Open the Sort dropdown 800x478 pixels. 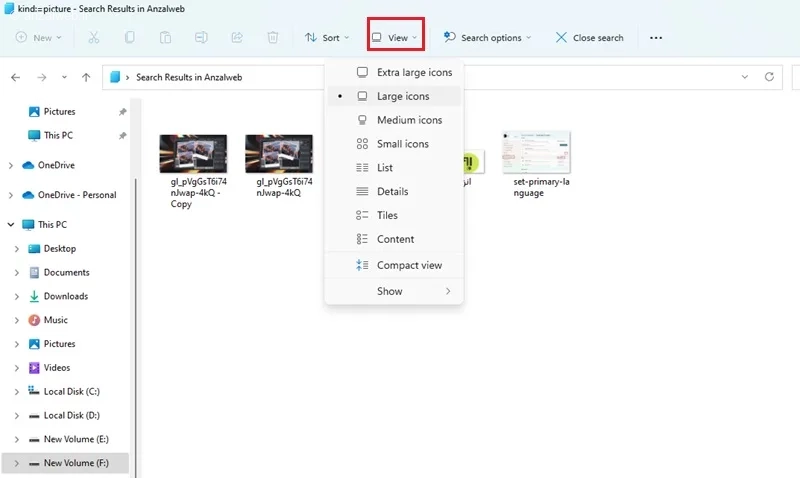pyautogui.click(x=327, y=38)
